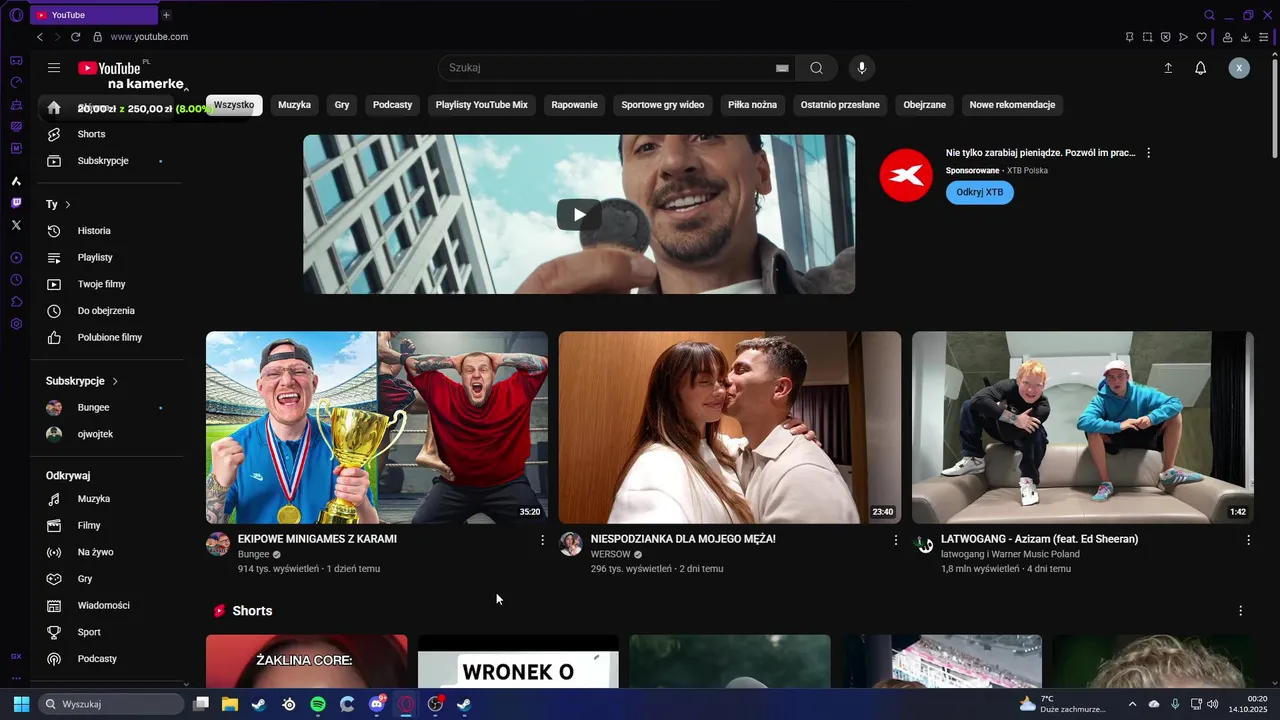Open the YouTube hamburger guide menu

click(54, 68)
